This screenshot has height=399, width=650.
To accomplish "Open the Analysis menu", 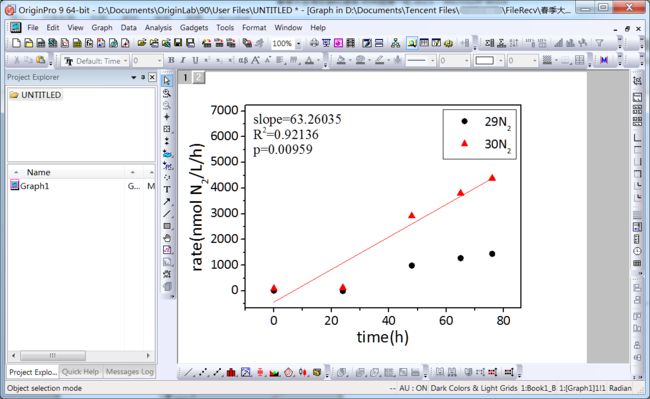I will coord(158,27).
